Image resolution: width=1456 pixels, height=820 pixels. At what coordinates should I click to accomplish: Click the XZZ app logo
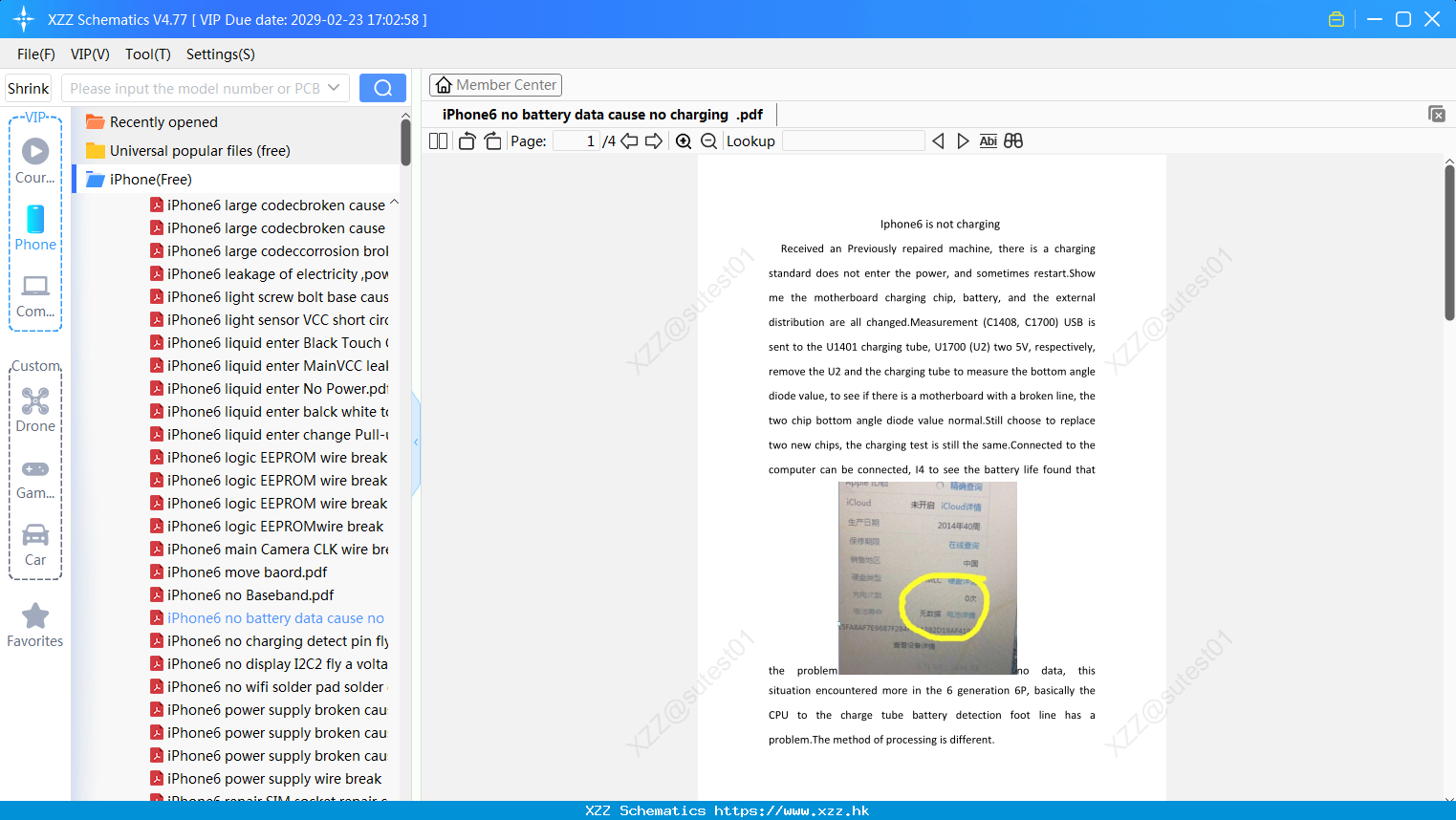[x=24, y=19]
